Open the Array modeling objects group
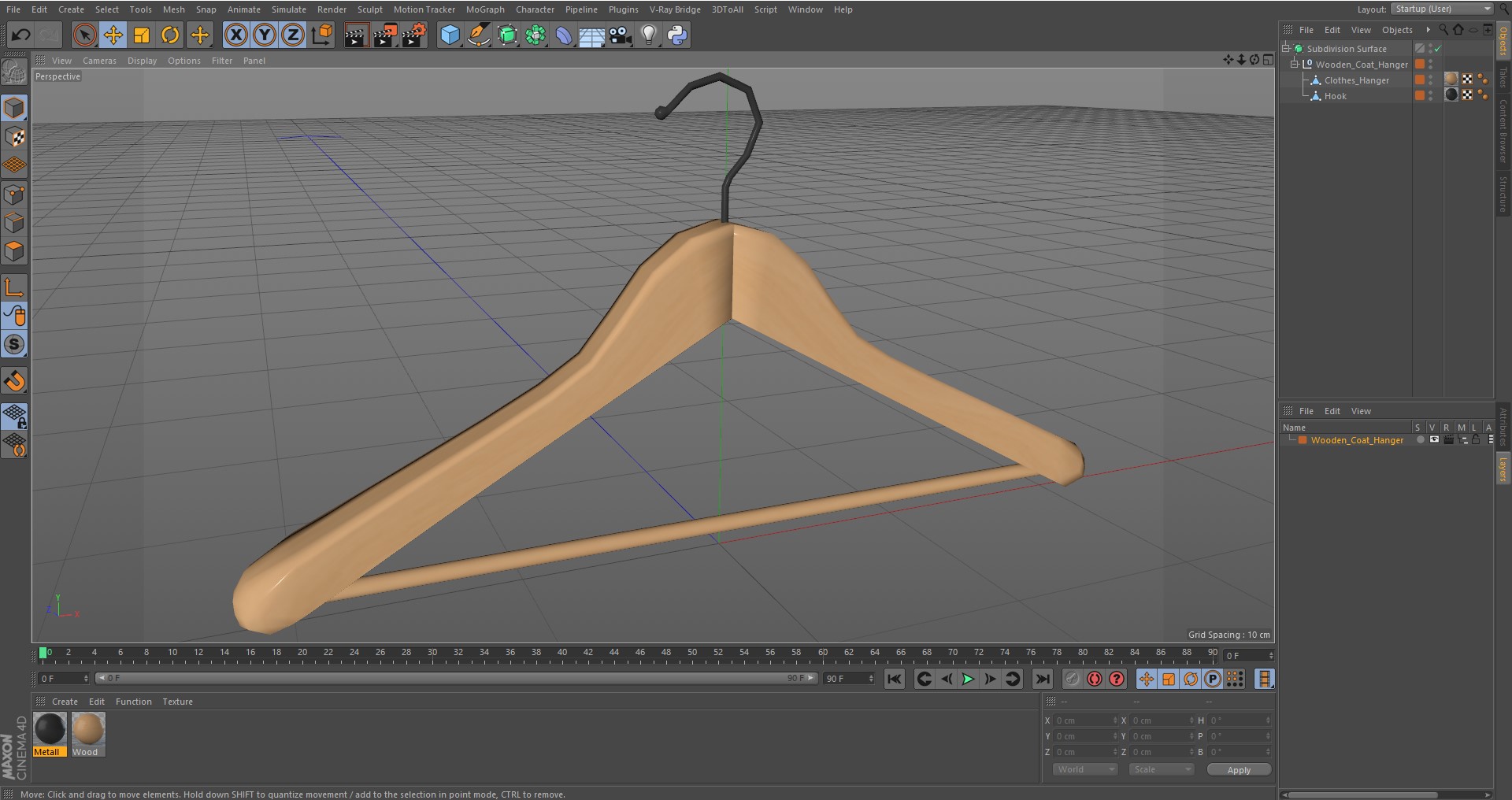1512x800 pixels. 535,35
